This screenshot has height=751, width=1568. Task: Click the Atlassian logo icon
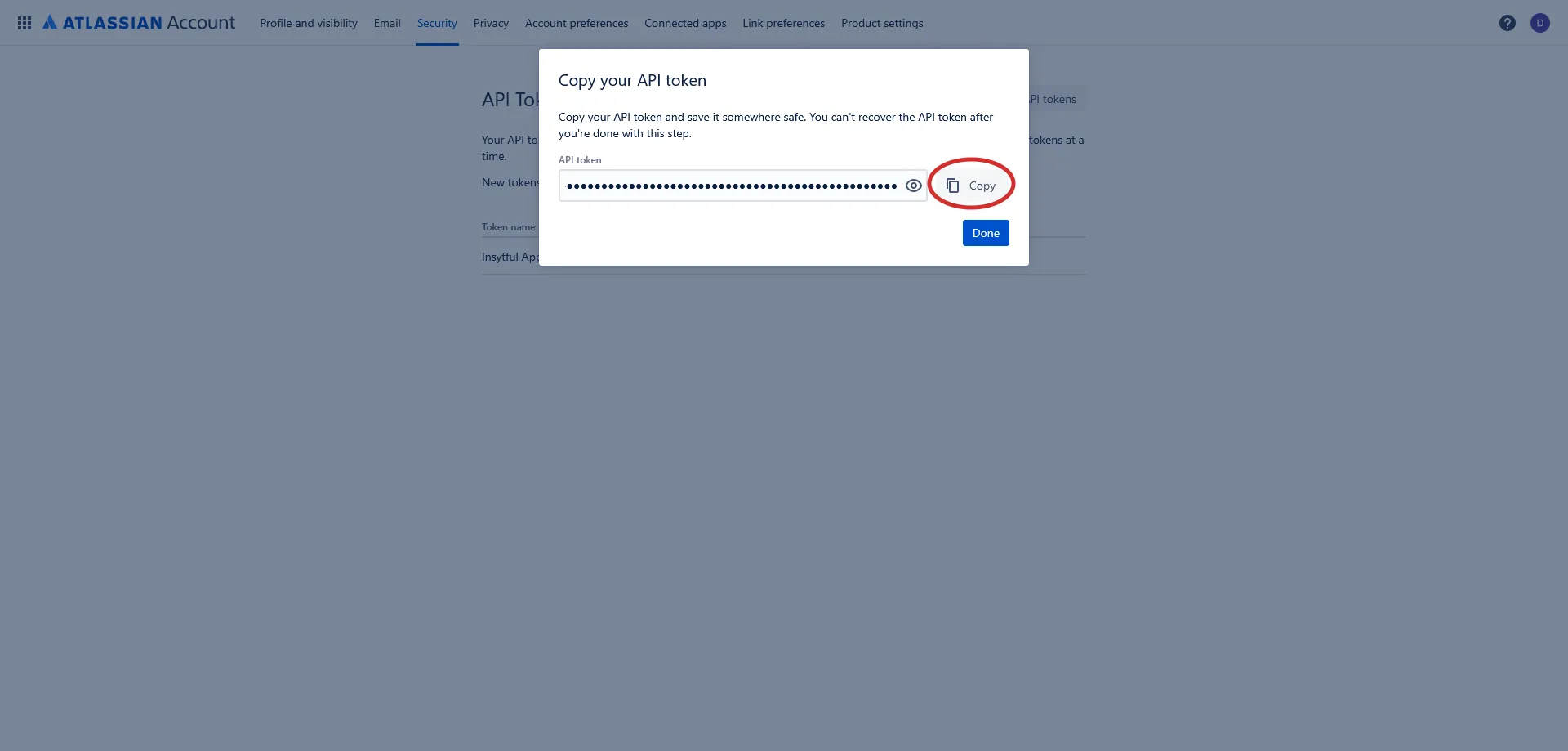50,23
